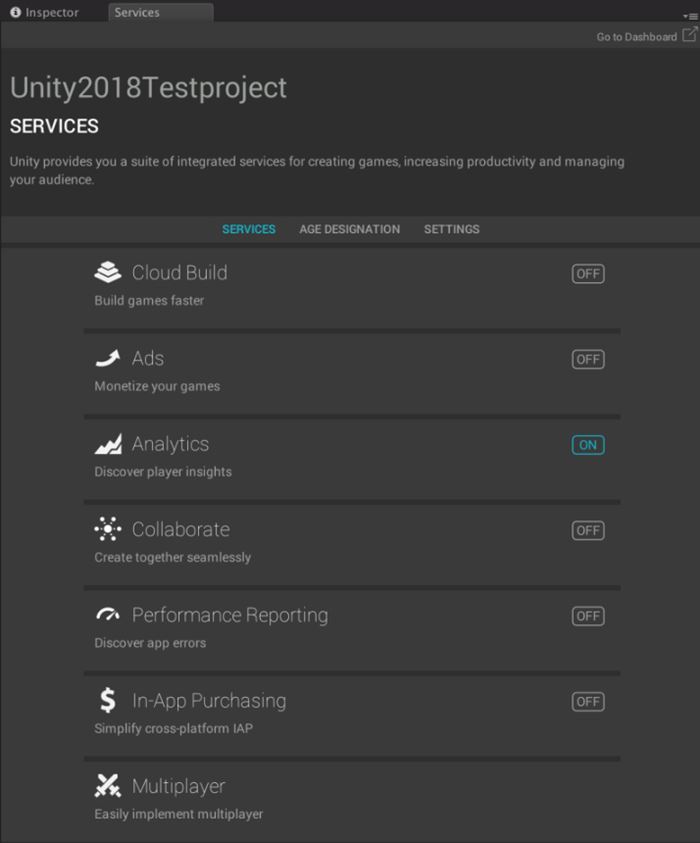Turn on the Ads service toggle

tap(588, 359)
